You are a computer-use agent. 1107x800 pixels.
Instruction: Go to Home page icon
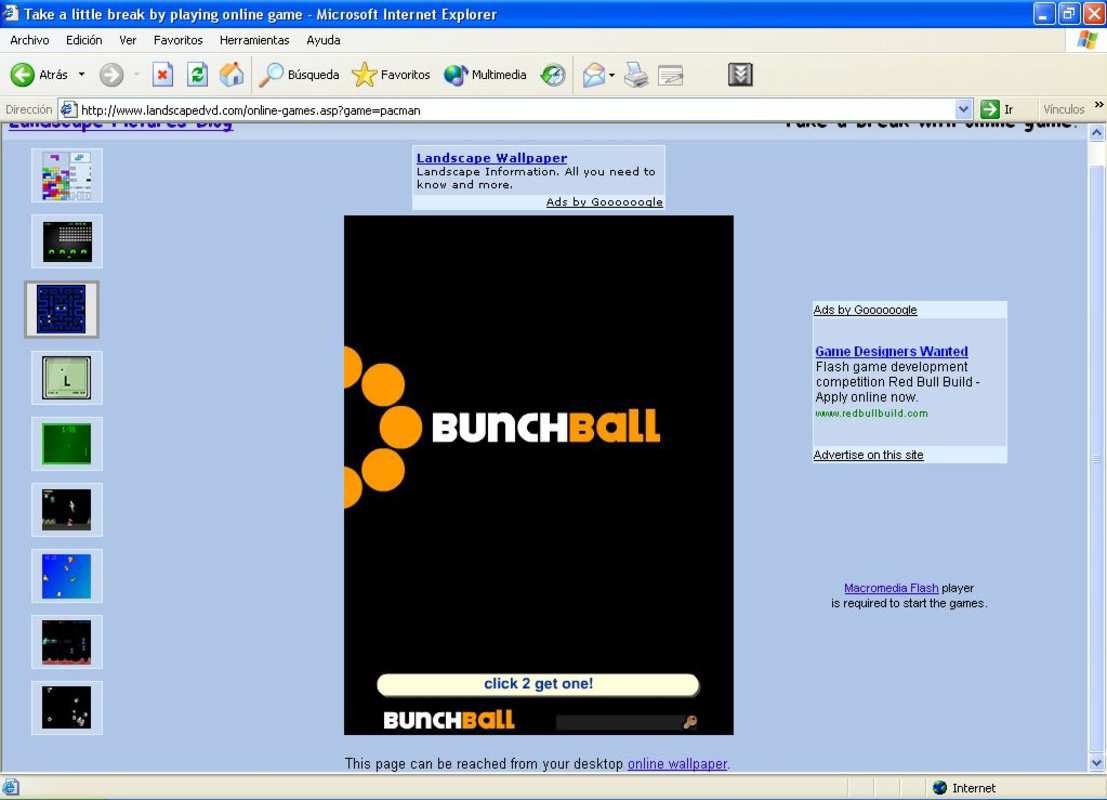pyautogui.click(x=232, y=74)
